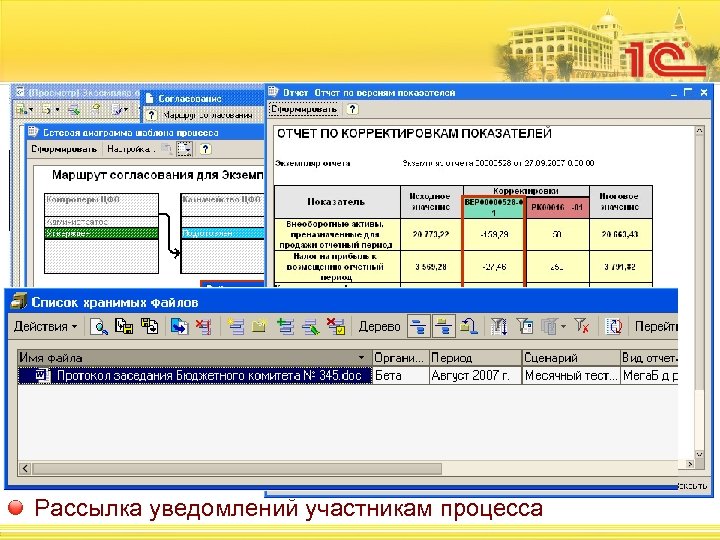Click the green ВЕР correction column header
The height and width of the screenshot is (540, 720).
tap(494, 207)
